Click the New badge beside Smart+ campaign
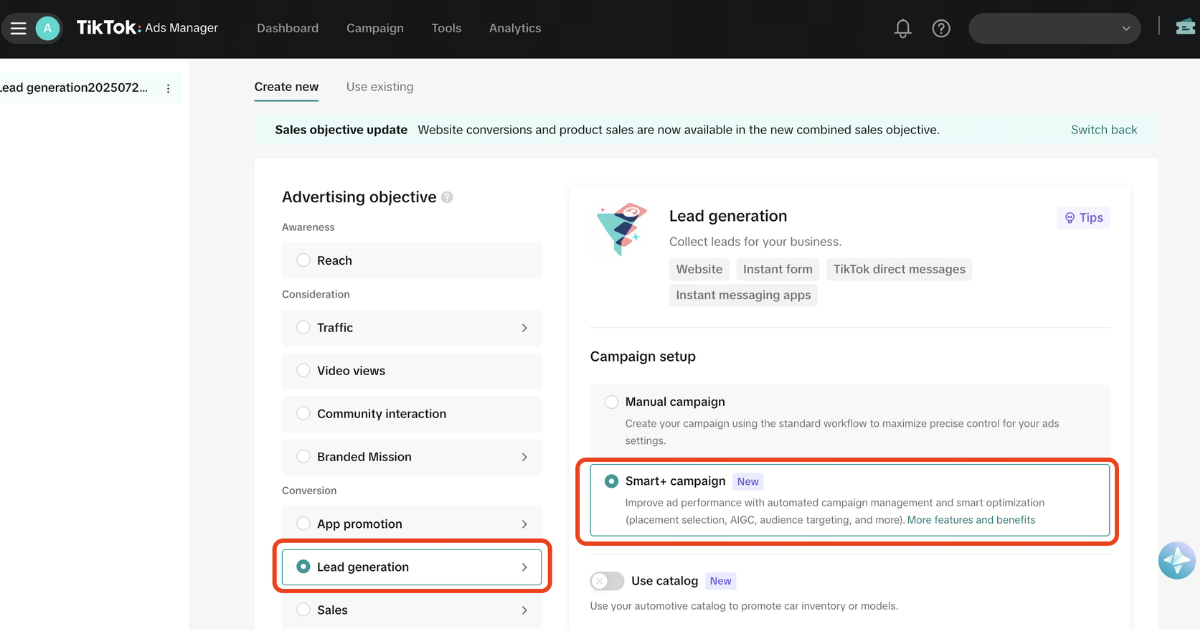The image size is (1200, 630). 748,482
